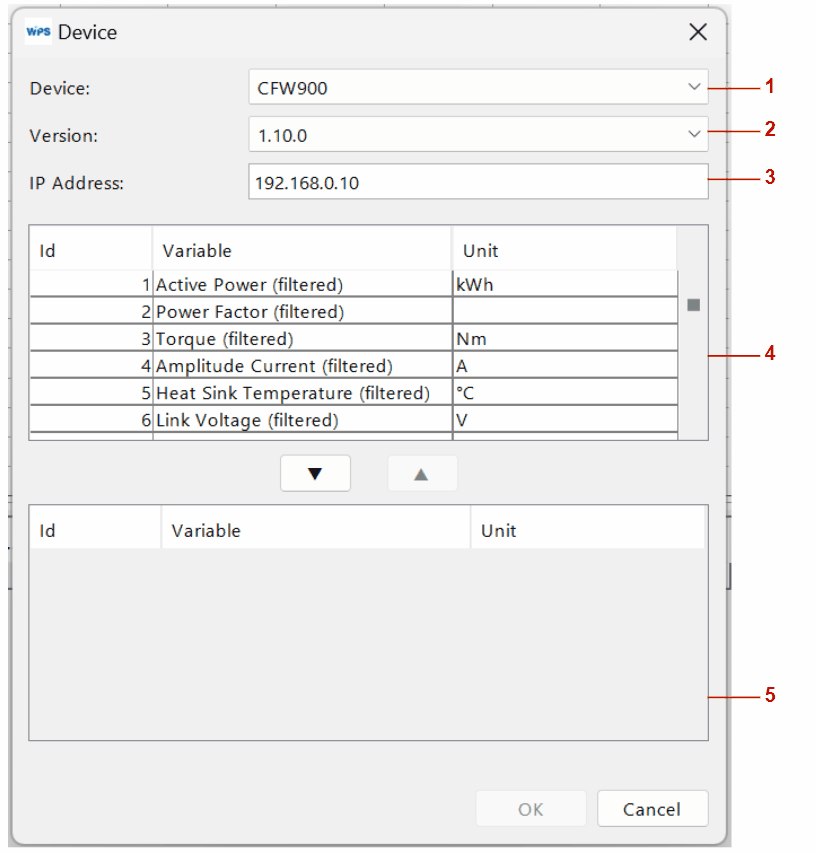Close the Device dialog window
Viewport: 816px width, 853px height.
(698, 32)
